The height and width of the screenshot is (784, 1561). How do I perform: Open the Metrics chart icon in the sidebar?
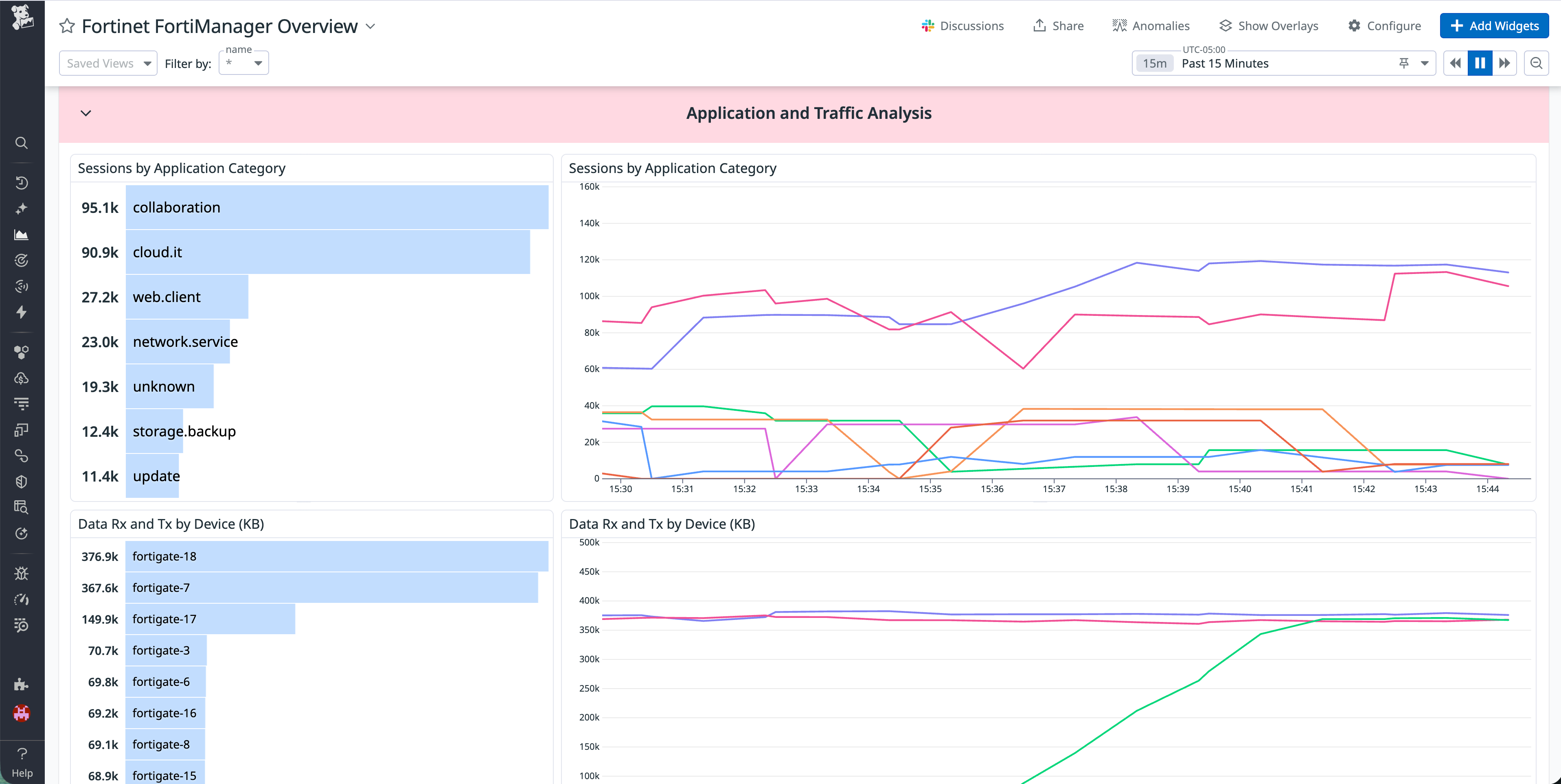coord(22,234)
